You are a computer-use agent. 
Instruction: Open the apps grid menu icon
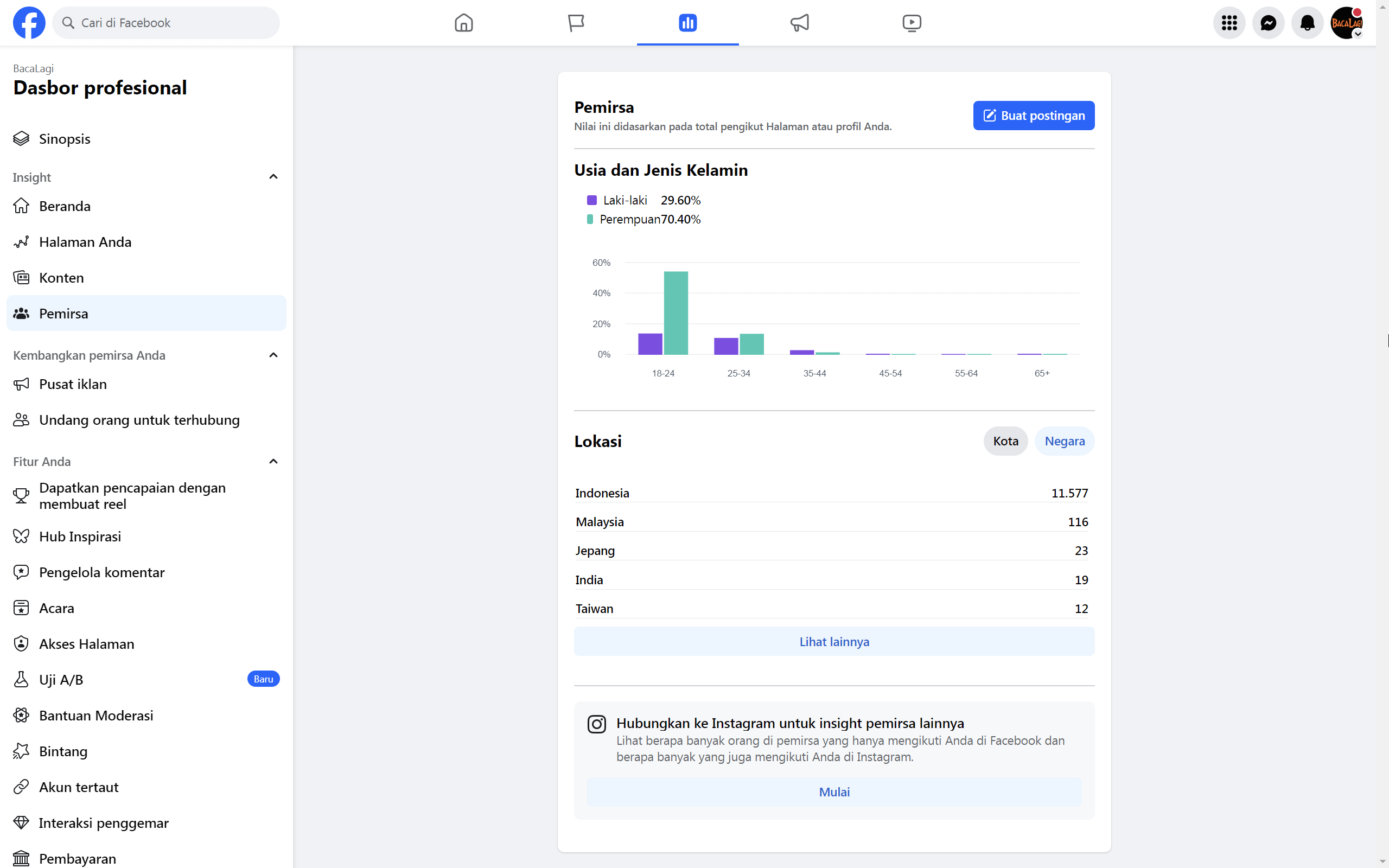pyautogui.click(x=1229, y=23)
